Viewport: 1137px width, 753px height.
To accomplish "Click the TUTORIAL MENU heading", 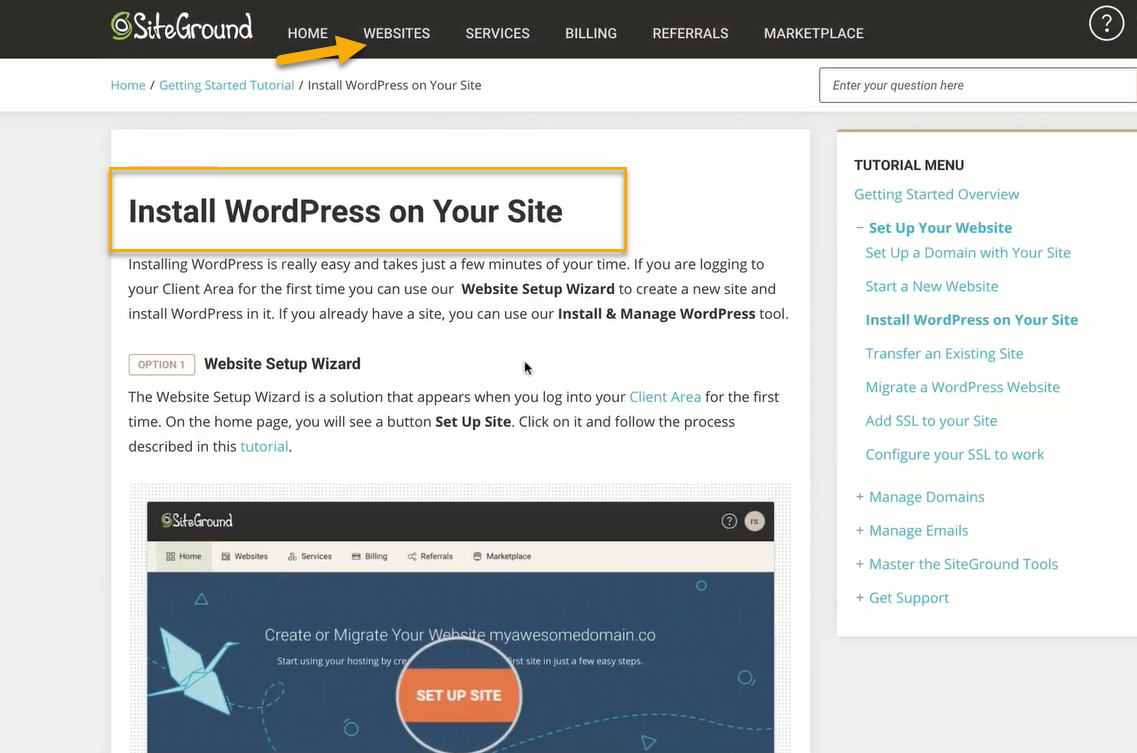I will point(909,165).
